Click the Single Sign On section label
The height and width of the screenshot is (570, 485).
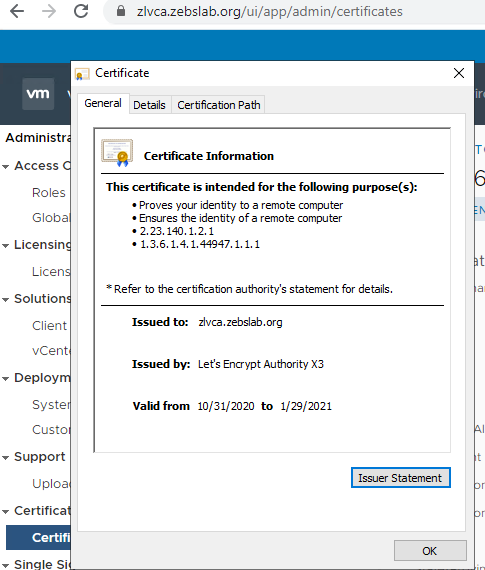coord(43,564)
